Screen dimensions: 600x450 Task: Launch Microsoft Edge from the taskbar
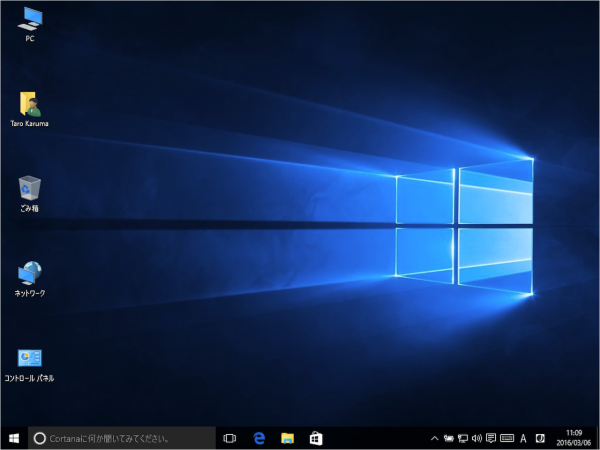click(259, 438)
